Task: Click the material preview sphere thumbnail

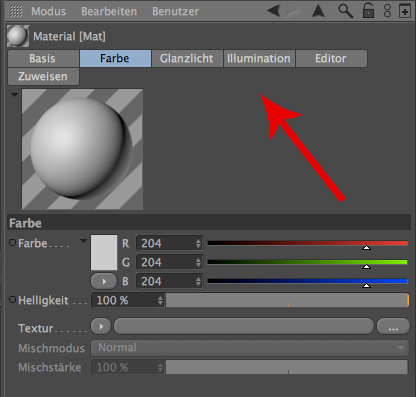Action: coord(82,149)
